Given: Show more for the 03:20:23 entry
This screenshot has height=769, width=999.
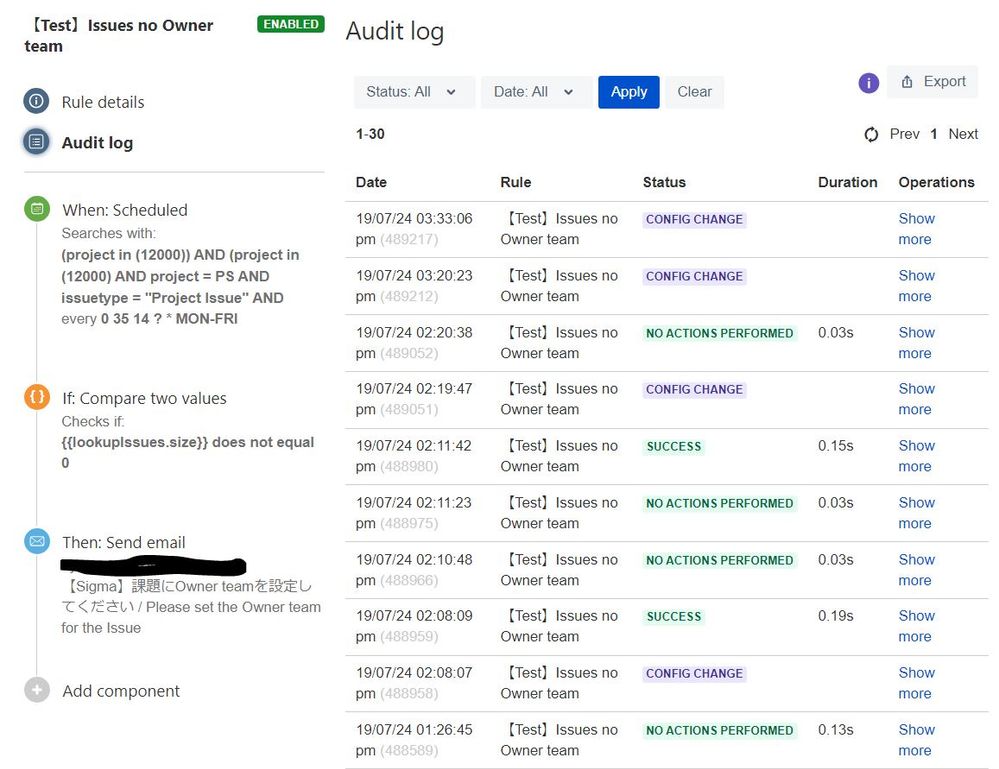Looking at the screenshot, I should click(916, 285).
